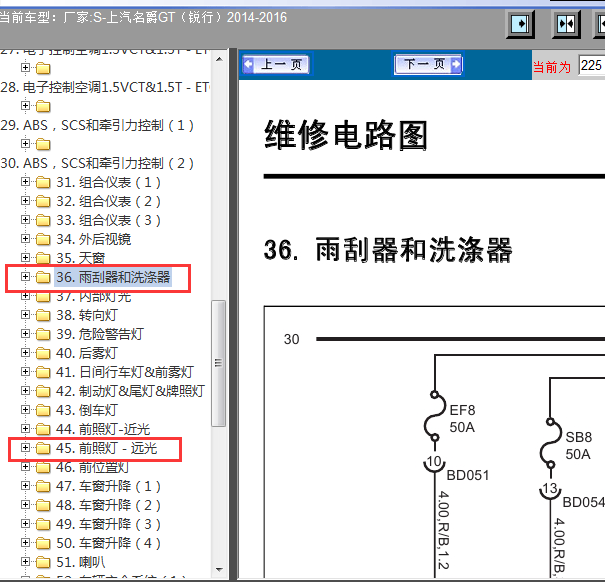Expand the 47. 车窗升降（1） node
Screen dimensions: 605x582
pyautogui.click(x=25, y=485)
